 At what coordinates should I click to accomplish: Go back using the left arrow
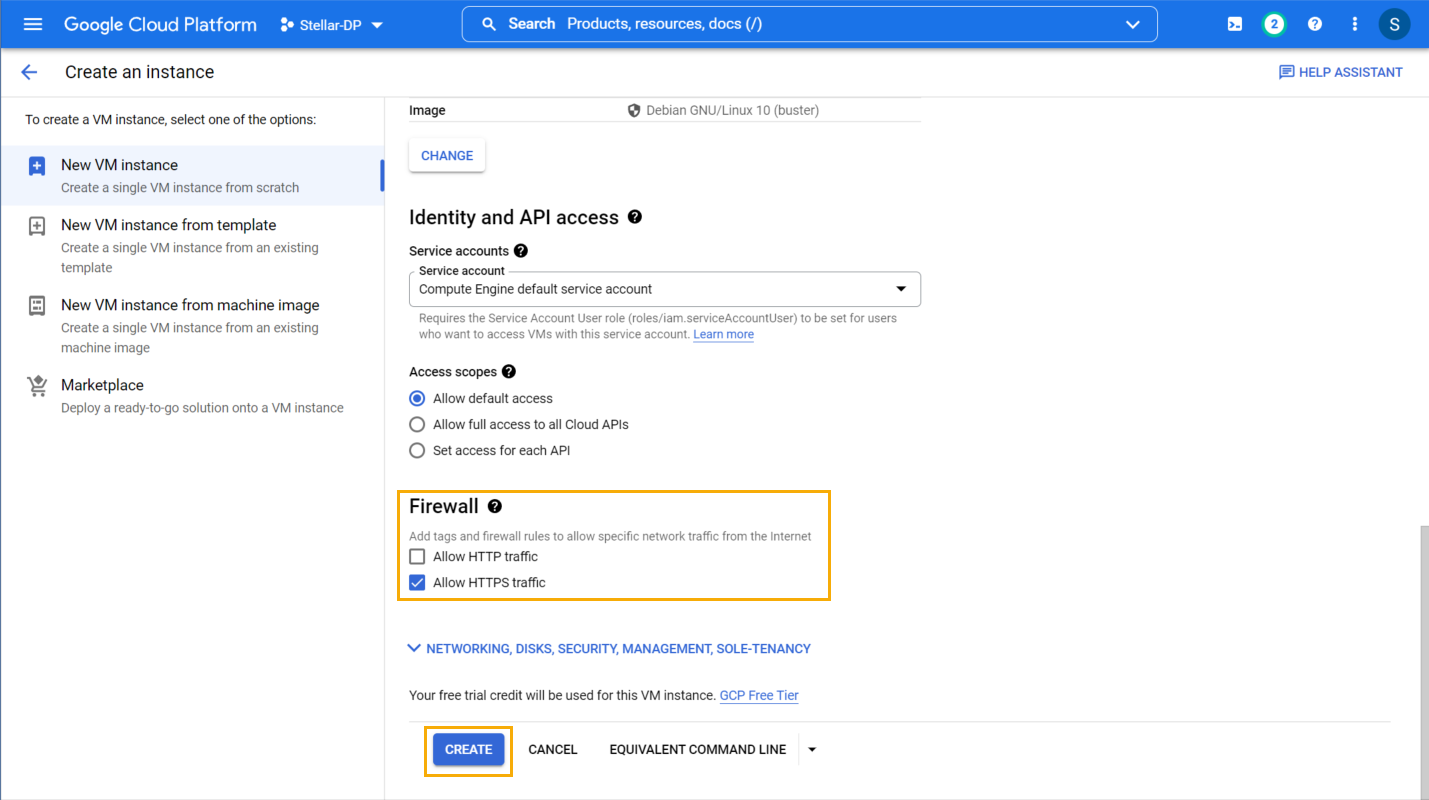tap(29, 72)
